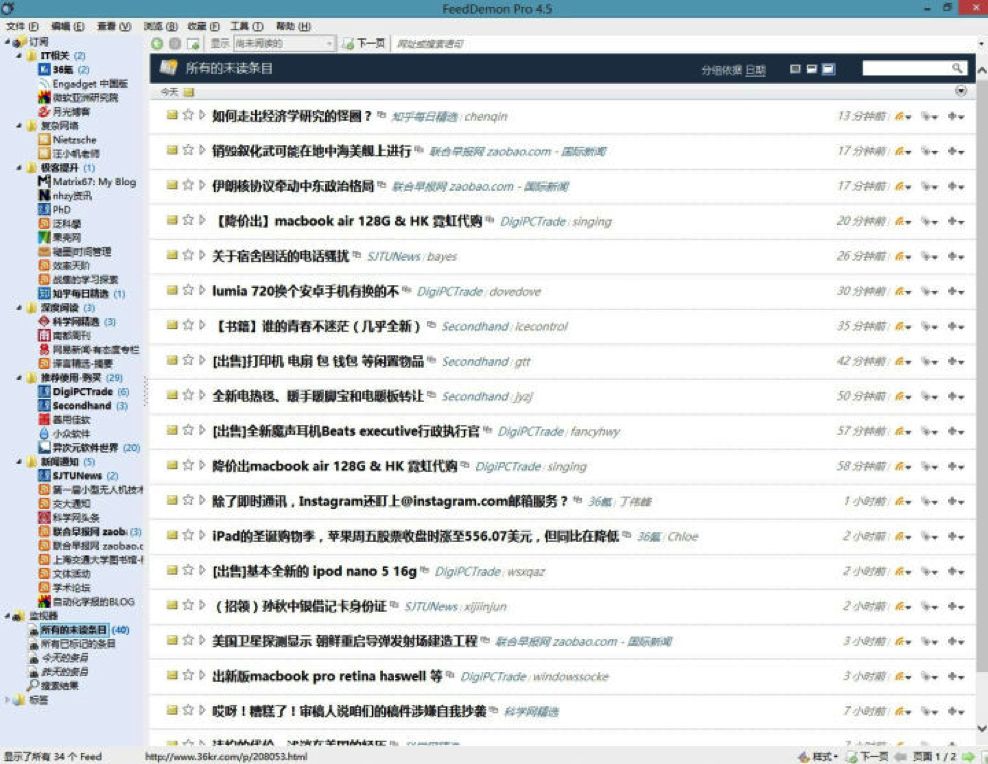
Task: Open the 工具 menu
Action: (246, 26)
